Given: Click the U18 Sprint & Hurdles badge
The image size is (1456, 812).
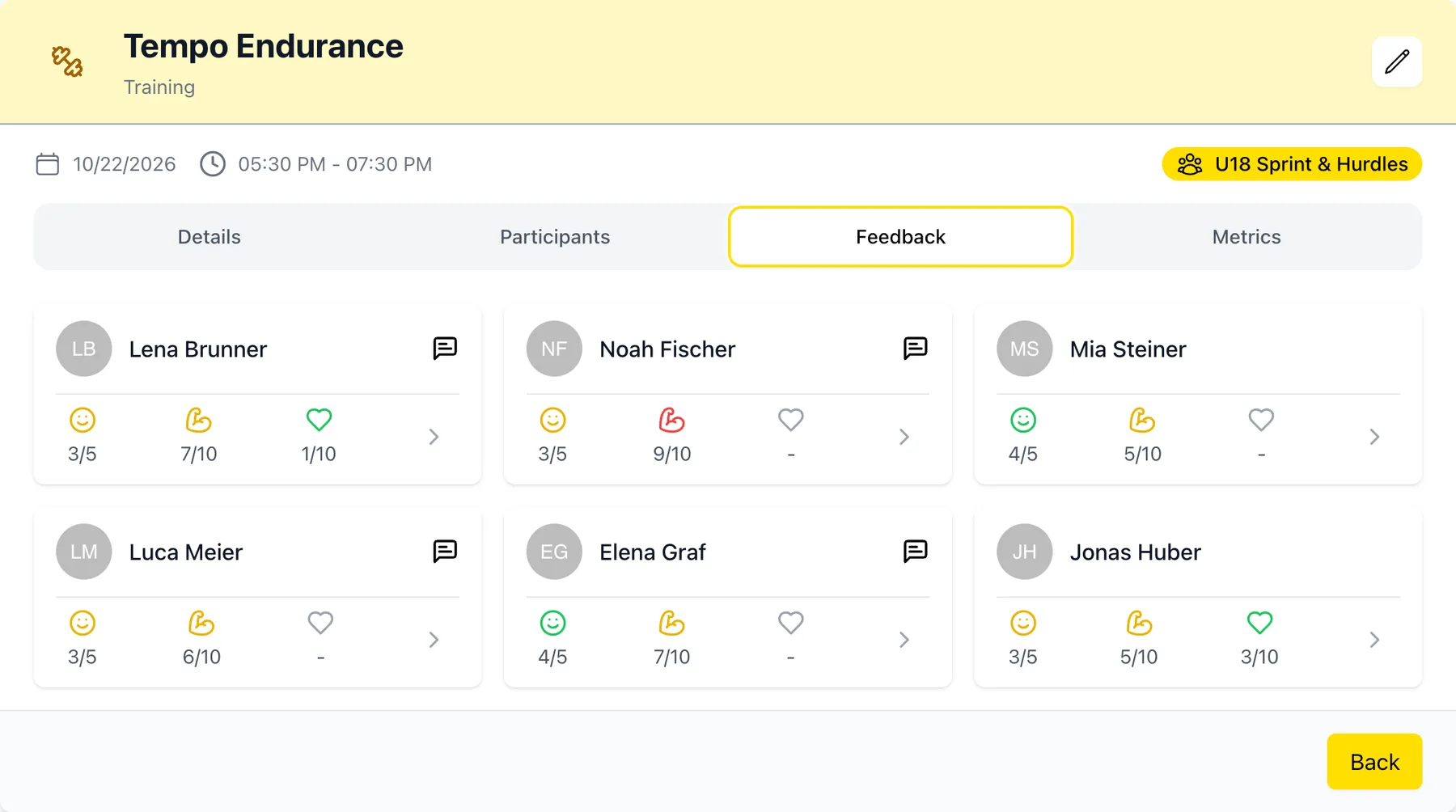Looking at the screenshot, I should [x=1292, y=164].
